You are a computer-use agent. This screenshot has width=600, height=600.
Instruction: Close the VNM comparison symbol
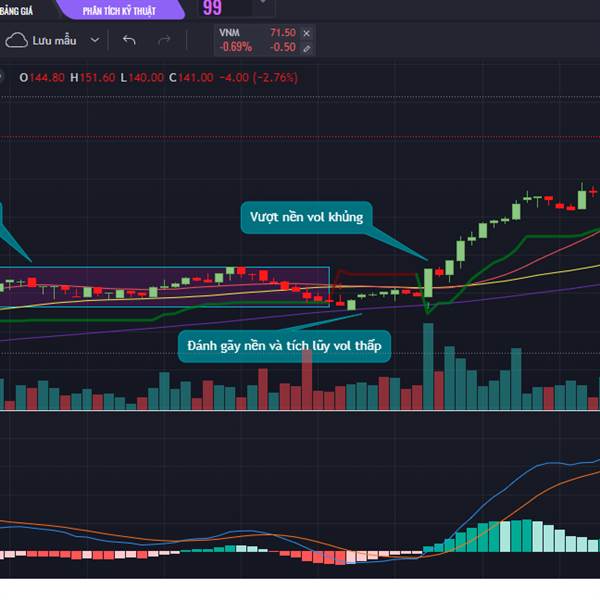point(307,33)
